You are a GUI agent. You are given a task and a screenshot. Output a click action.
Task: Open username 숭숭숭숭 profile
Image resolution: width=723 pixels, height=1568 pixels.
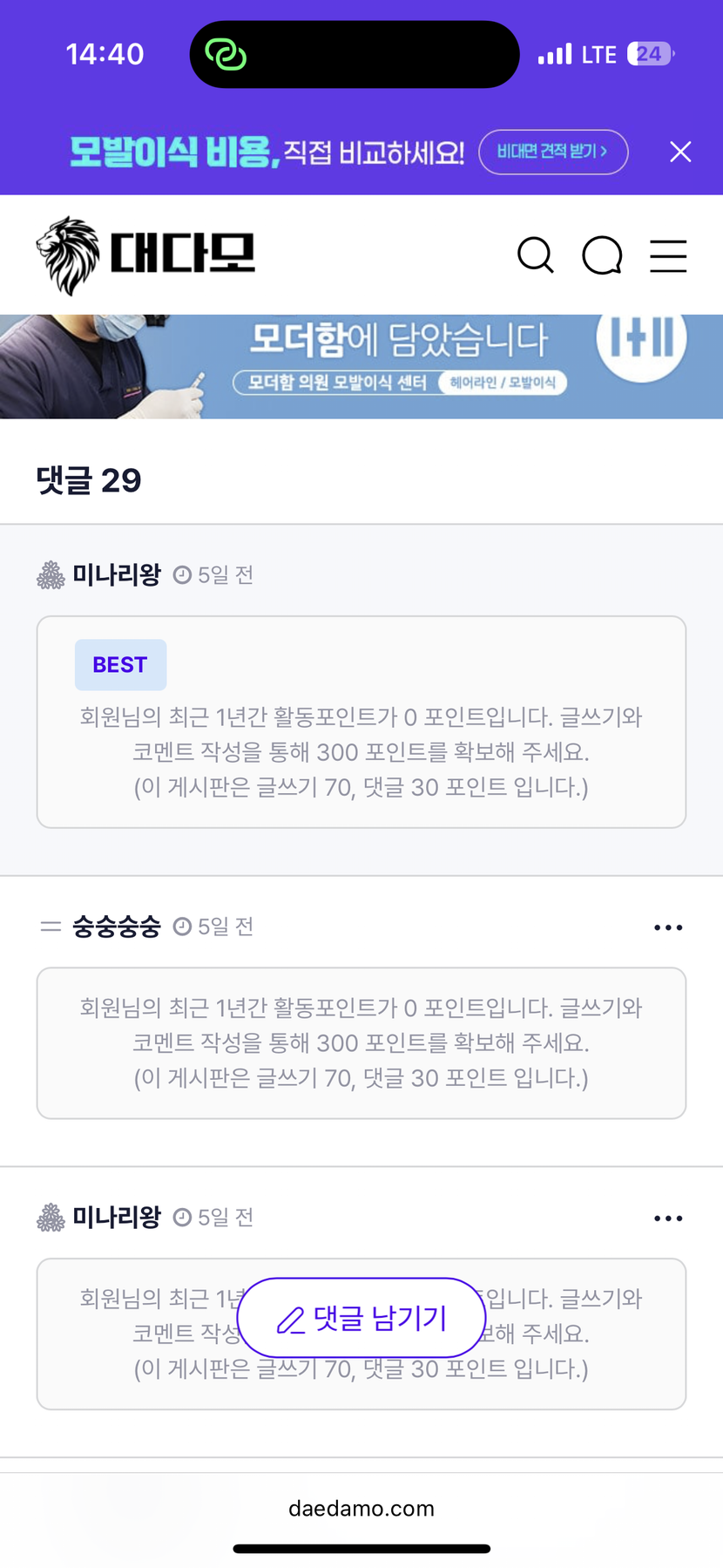(117, 927)
